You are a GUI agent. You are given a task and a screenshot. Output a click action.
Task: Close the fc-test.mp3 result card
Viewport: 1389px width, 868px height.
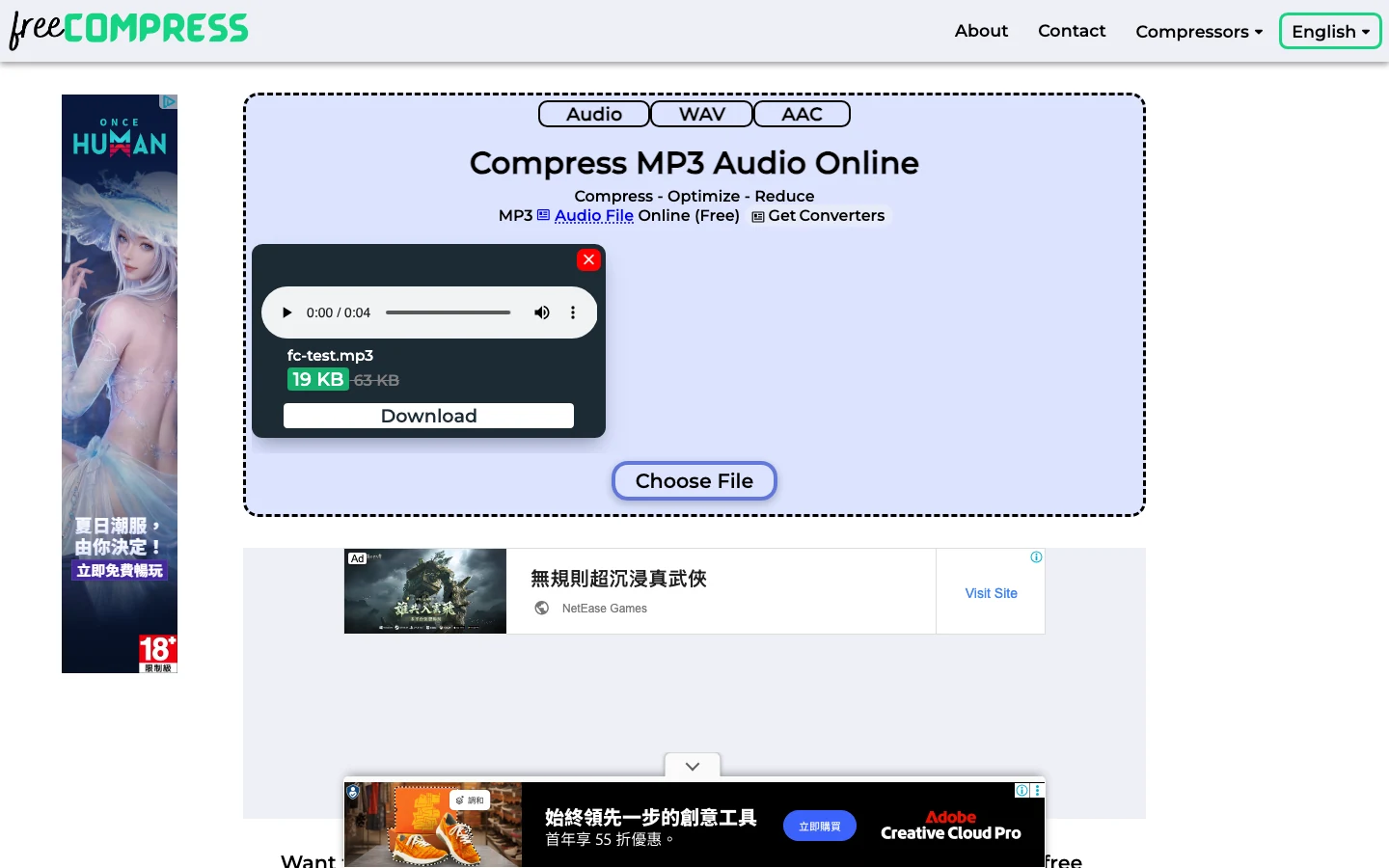[588, 259]
